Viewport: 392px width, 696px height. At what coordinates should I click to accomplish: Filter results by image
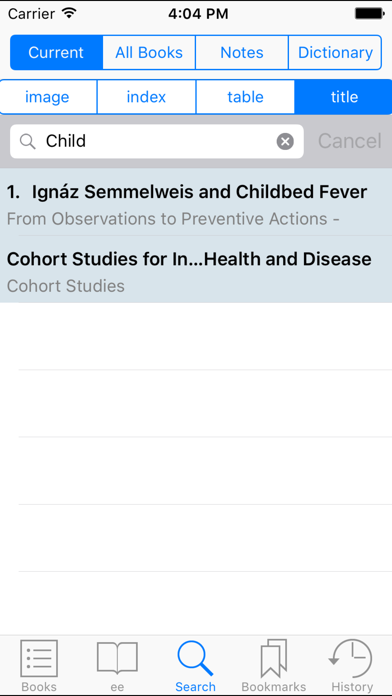48,97
